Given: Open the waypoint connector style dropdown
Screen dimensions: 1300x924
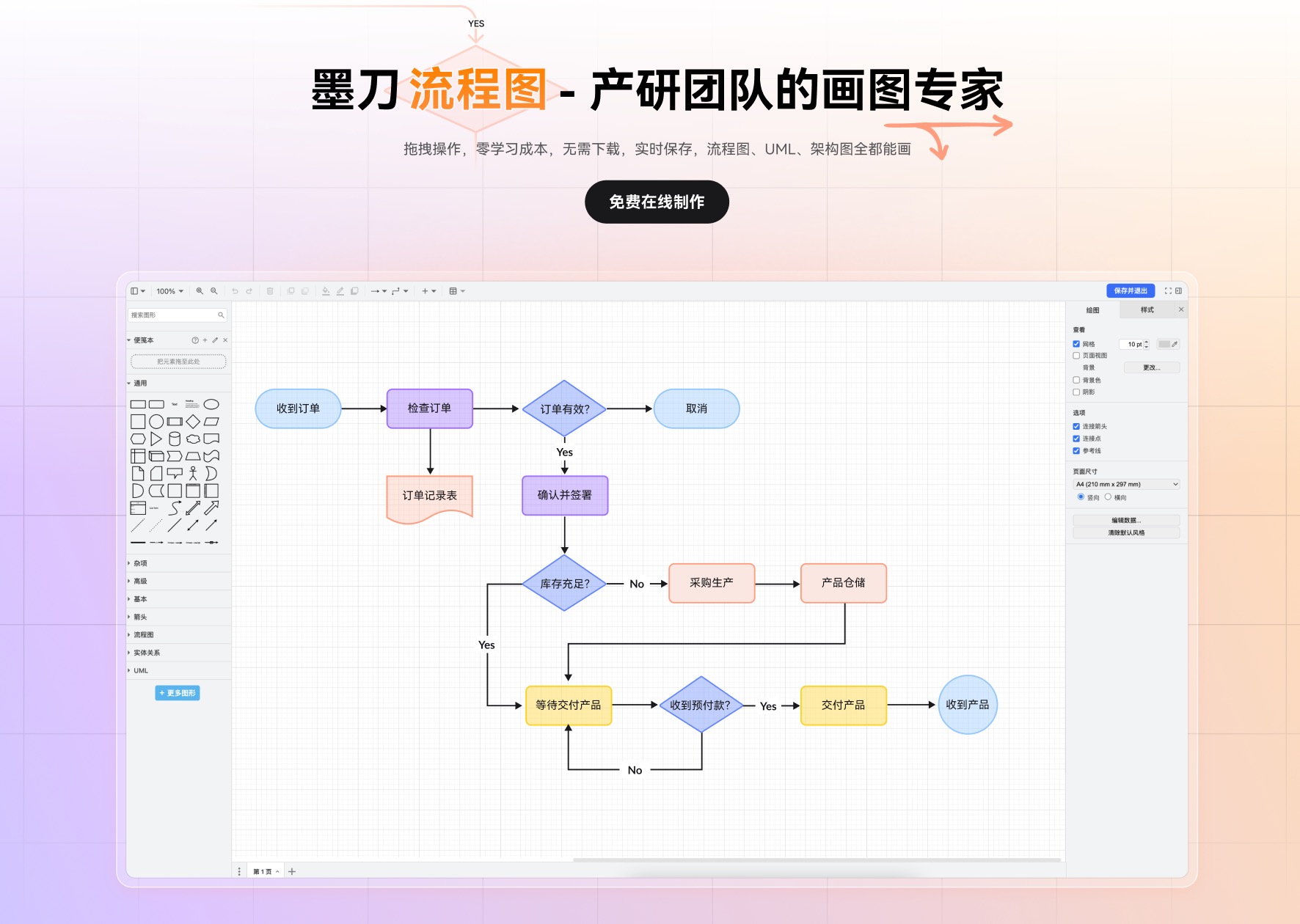Looking at the screenshot, I should pyautogui.click(x=400, y=291).
